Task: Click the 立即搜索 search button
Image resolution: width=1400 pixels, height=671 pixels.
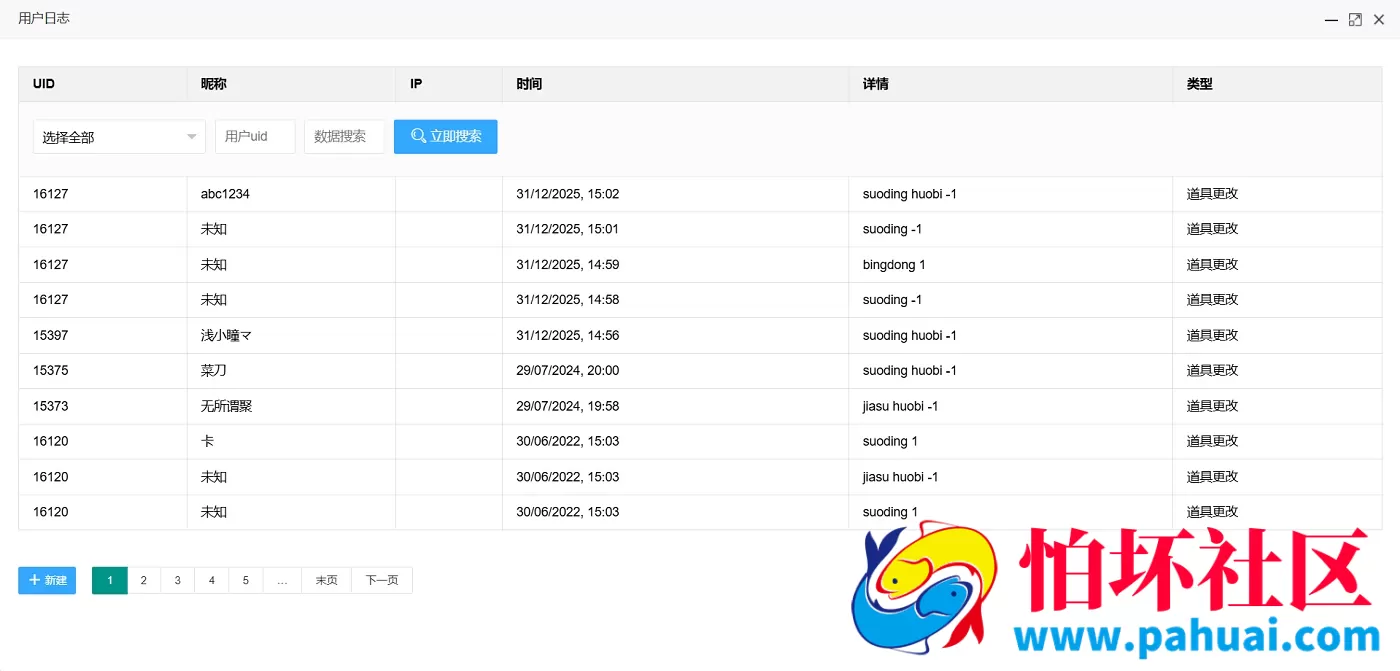Action: (445, 137)
